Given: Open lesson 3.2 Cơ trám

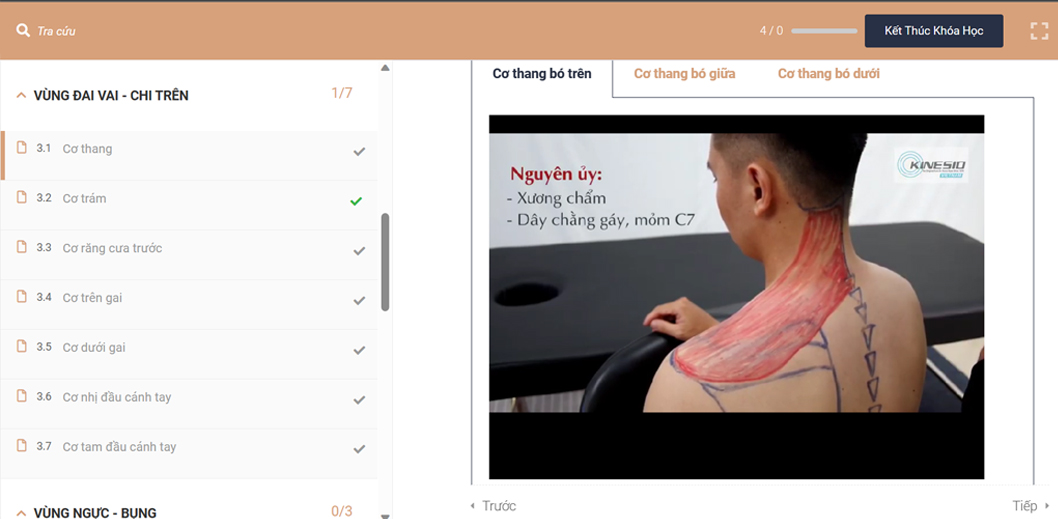Looking at the screenshot, I should click(189, 205).
